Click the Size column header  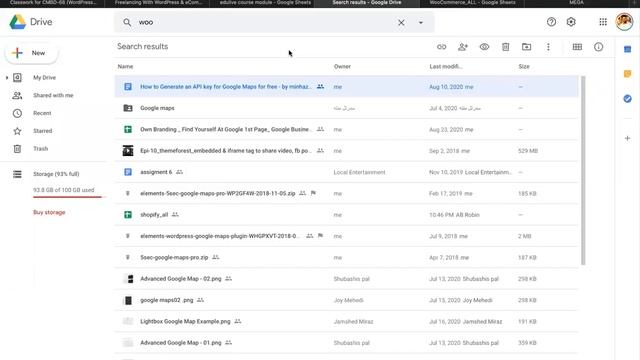(524, 67)
